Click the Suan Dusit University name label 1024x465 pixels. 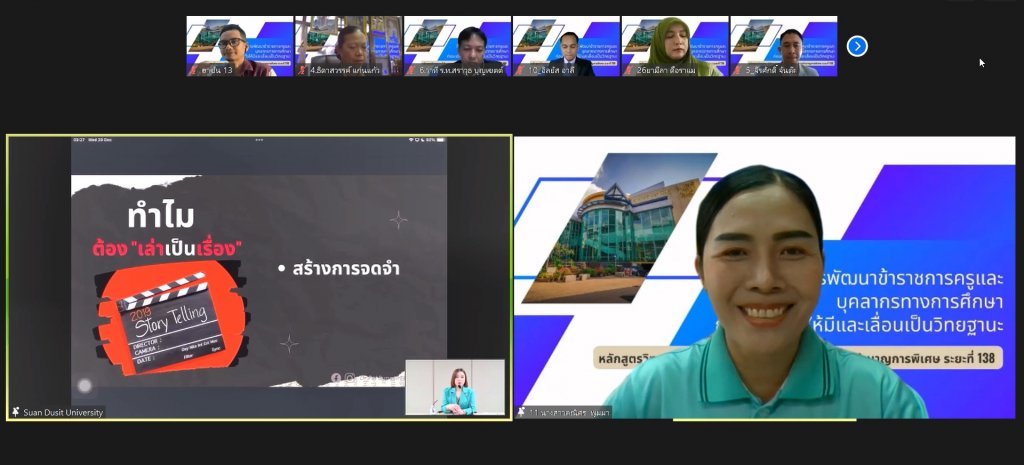point(62,412)
